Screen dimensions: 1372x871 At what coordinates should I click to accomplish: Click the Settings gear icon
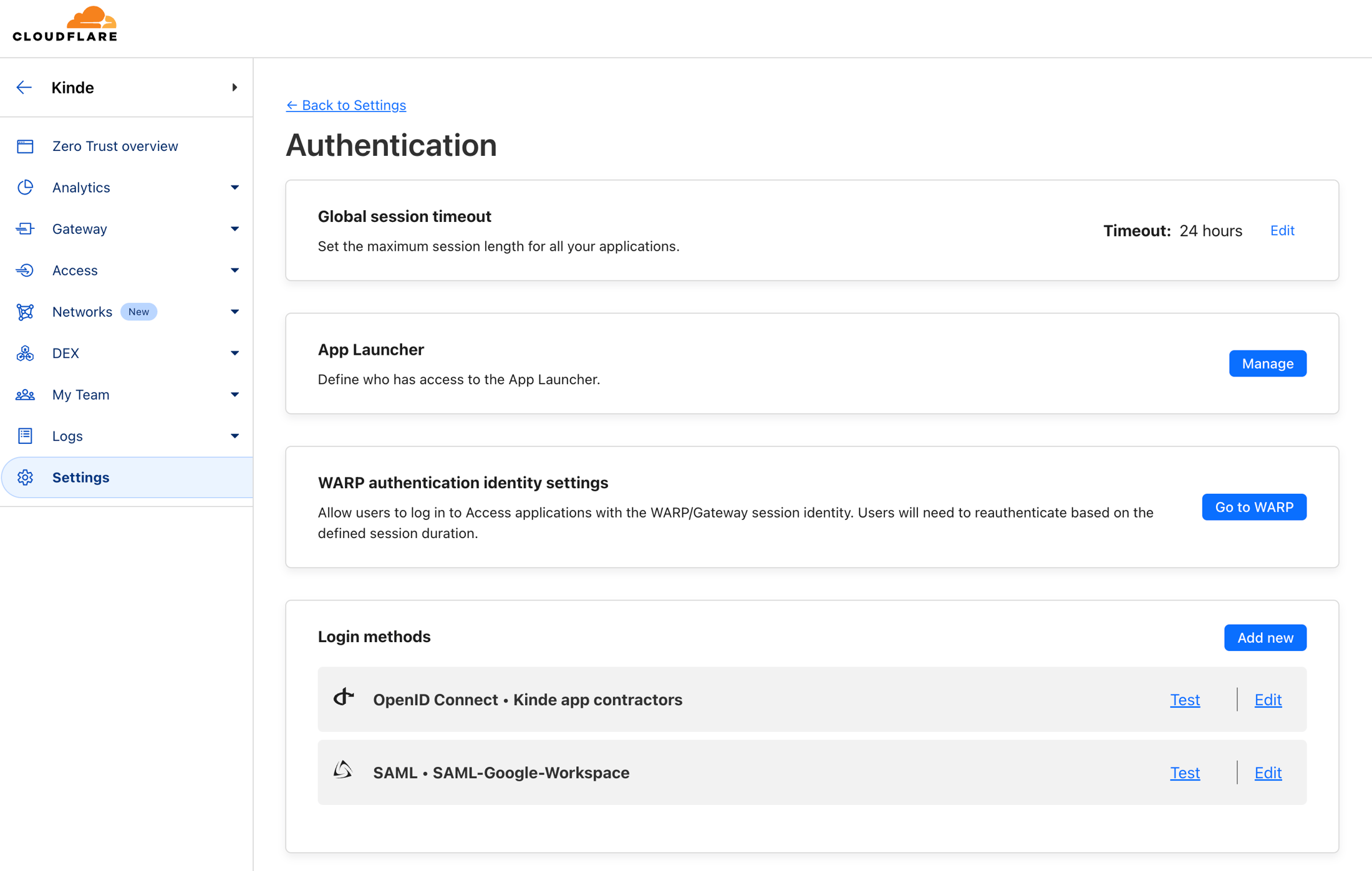25,478
